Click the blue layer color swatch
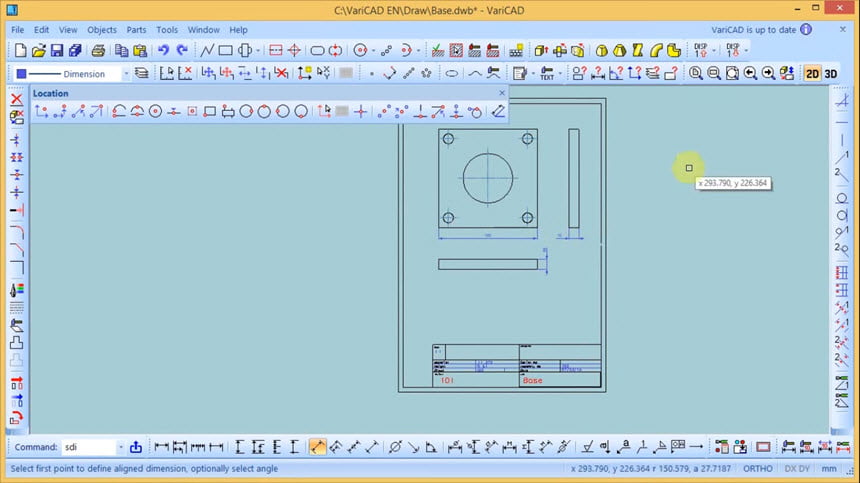Viewport: 860px width, 483px height. click(x=21, y=73)
